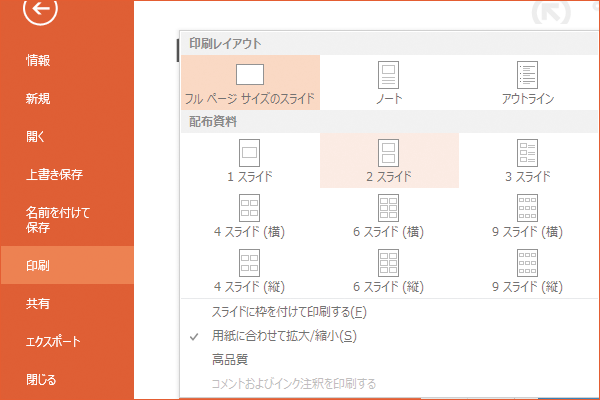Select Full Page Slides (フル ページ サイズのスライド) layout
Screen dimensions: 600x400
pos(250,83)
